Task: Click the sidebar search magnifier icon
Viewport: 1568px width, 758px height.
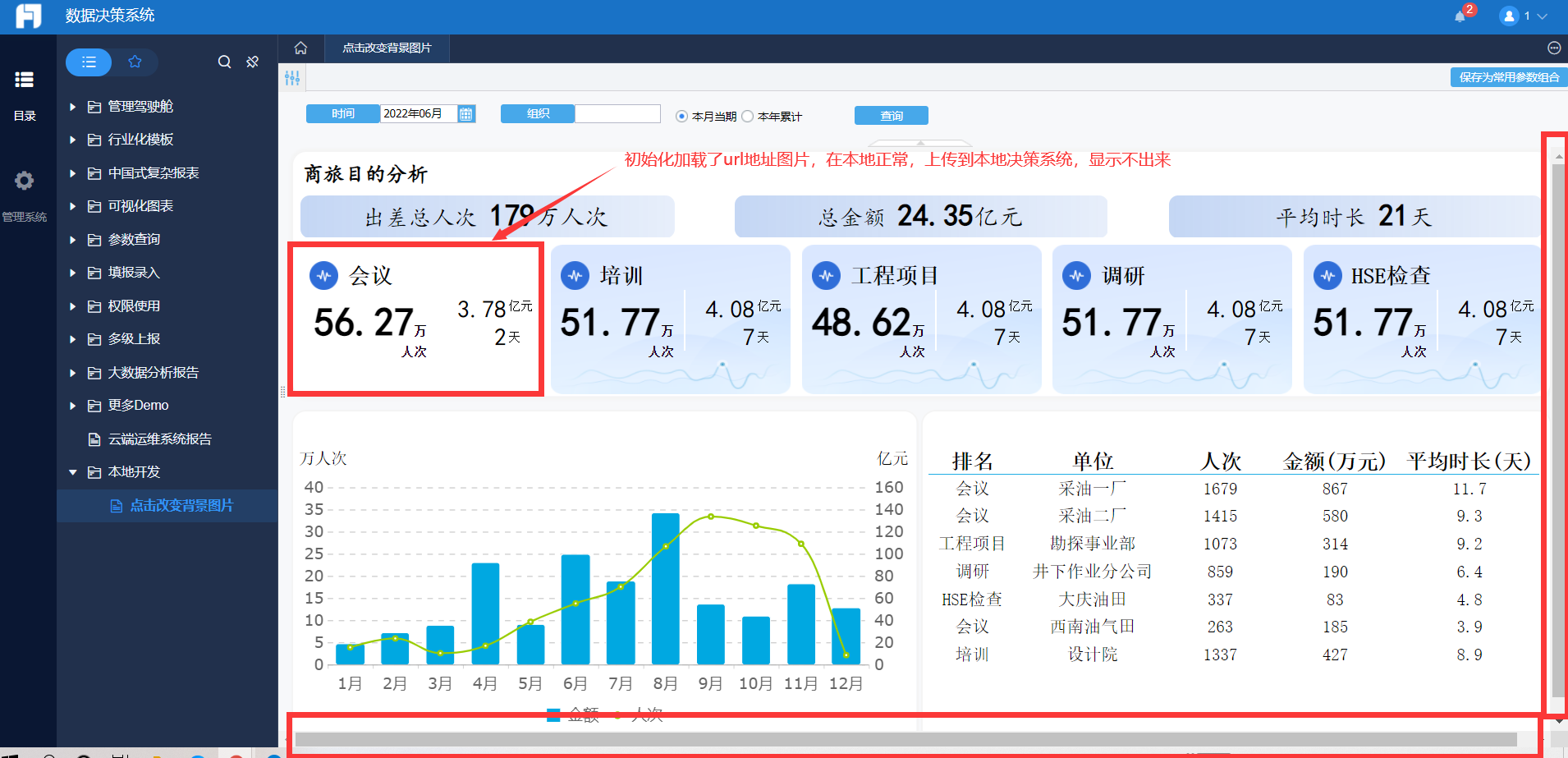Action: pyautogui.click(x=224, y=62)
